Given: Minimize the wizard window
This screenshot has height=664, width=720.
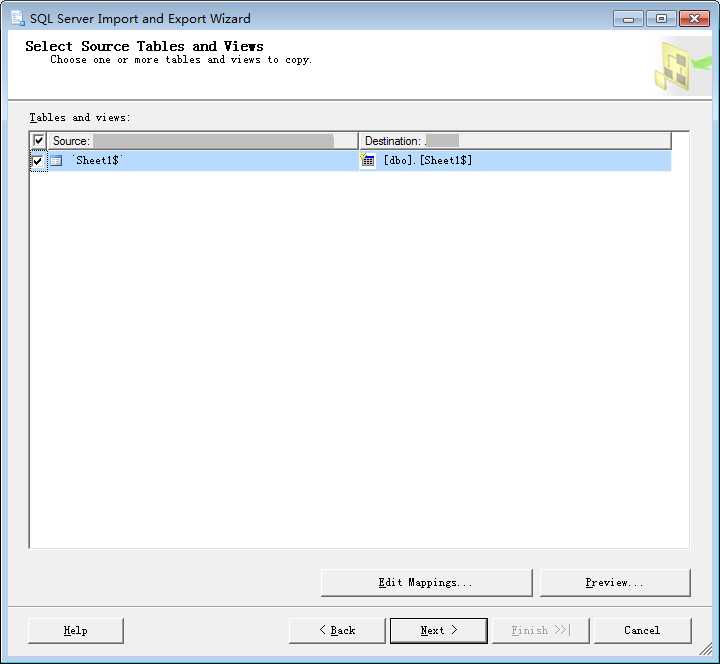Looking at the screenshot, I should point(628,19).
